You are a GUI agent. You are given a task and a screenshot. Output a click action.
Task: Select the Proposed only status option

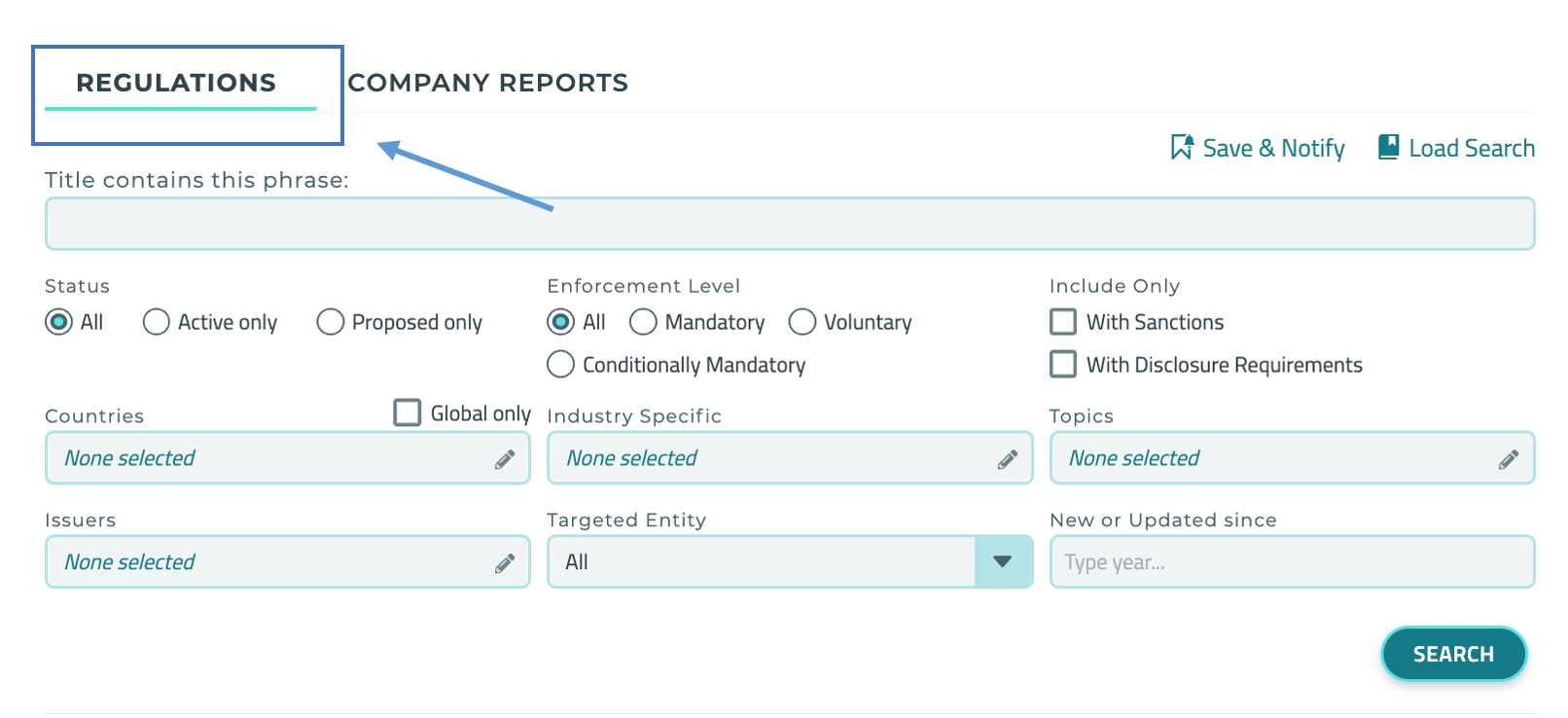331,322
